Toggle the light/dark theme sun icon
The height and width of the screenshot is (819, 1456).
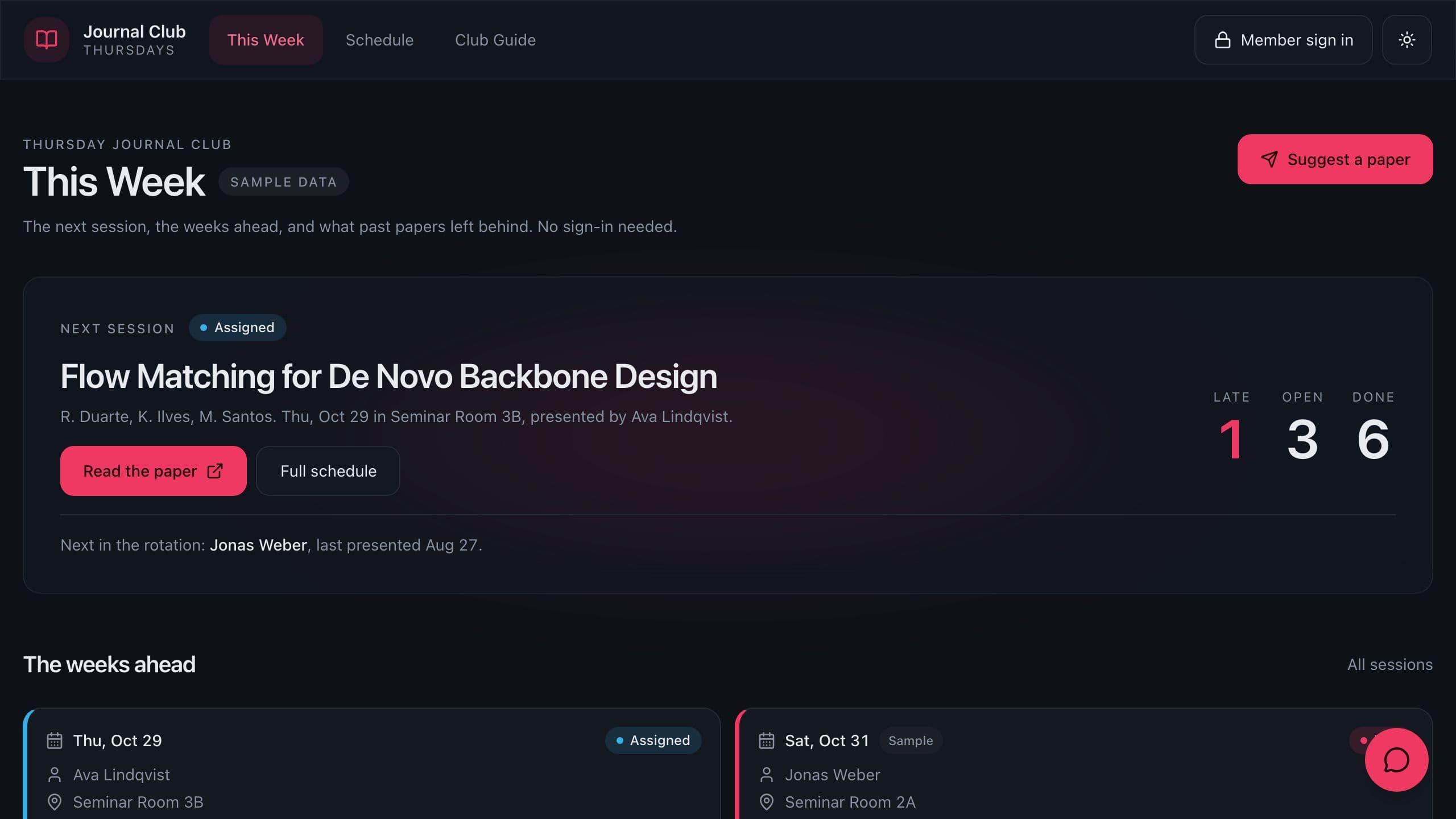tap(1407, 40)
